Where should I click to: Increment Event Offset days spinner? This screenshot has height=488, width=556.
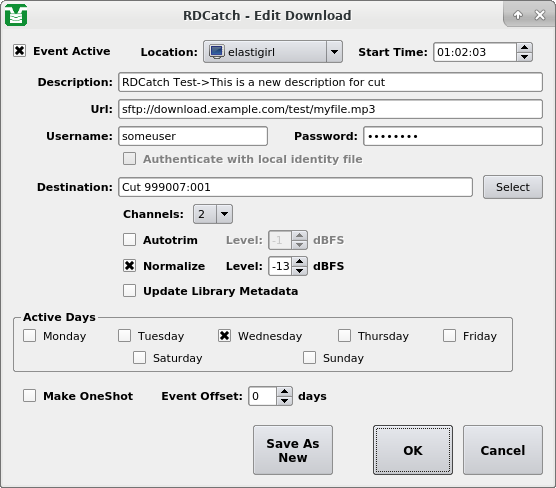pos(284,391)
